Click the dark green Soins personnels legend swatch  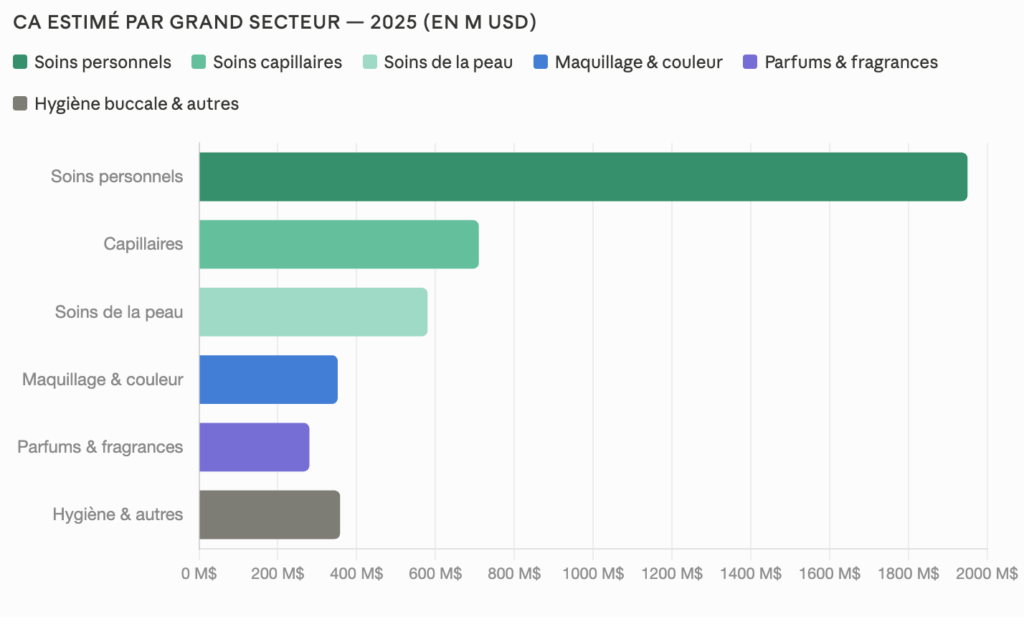pos(20,62)
